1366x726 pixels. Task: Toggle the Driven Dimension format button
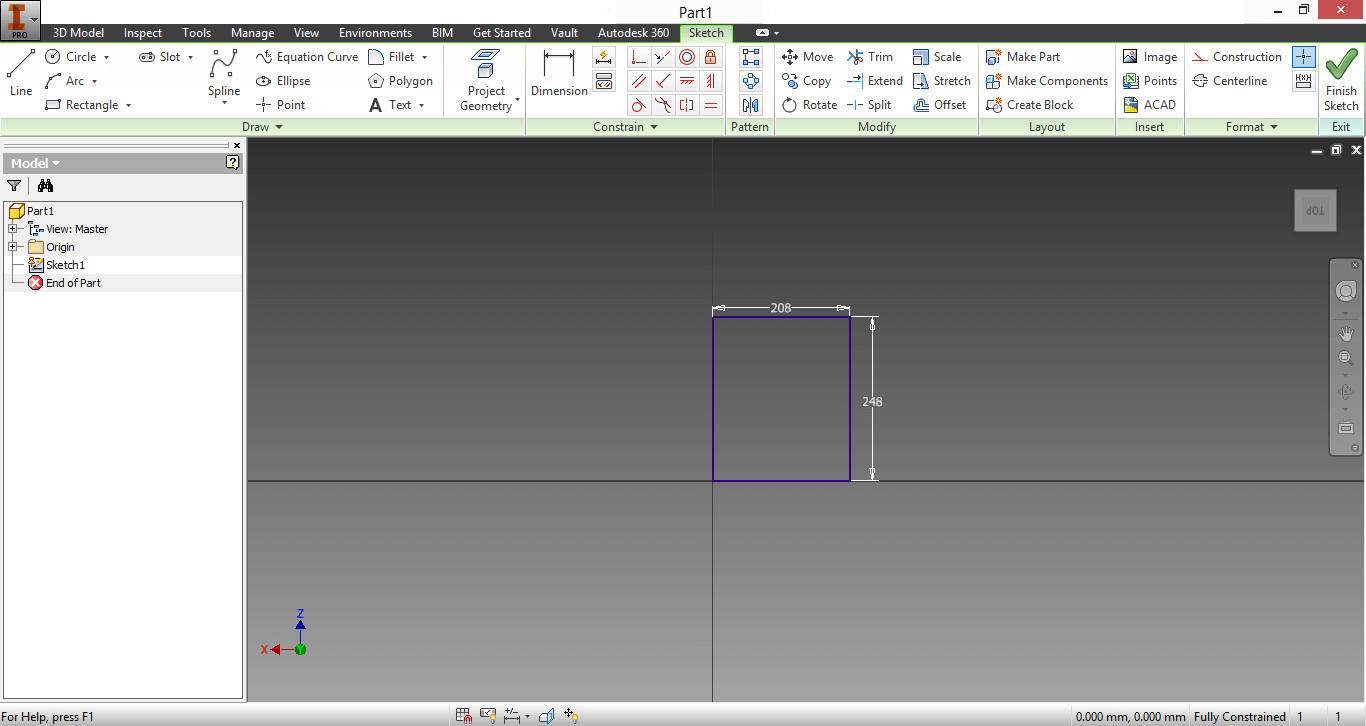coord(1304,81)
